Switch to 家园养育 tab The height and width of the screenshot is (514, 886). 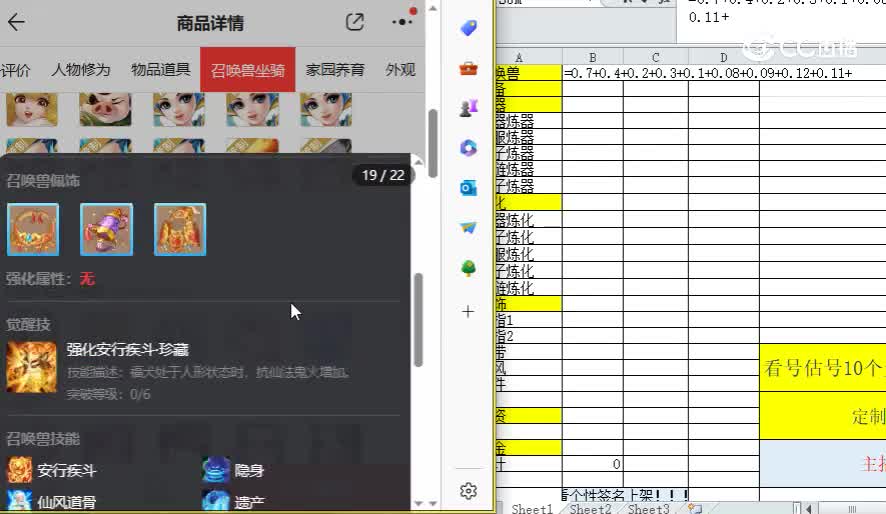pyautogui.click(x=335, y=69)
